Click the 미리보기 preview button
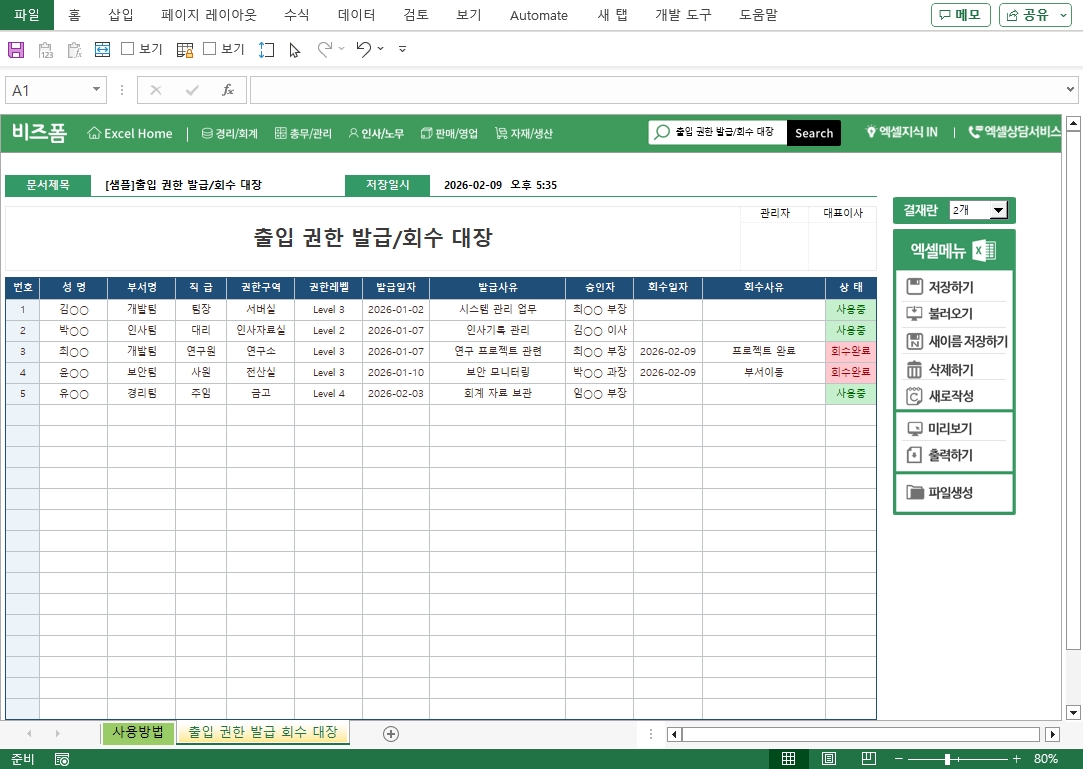 [949, 429]
